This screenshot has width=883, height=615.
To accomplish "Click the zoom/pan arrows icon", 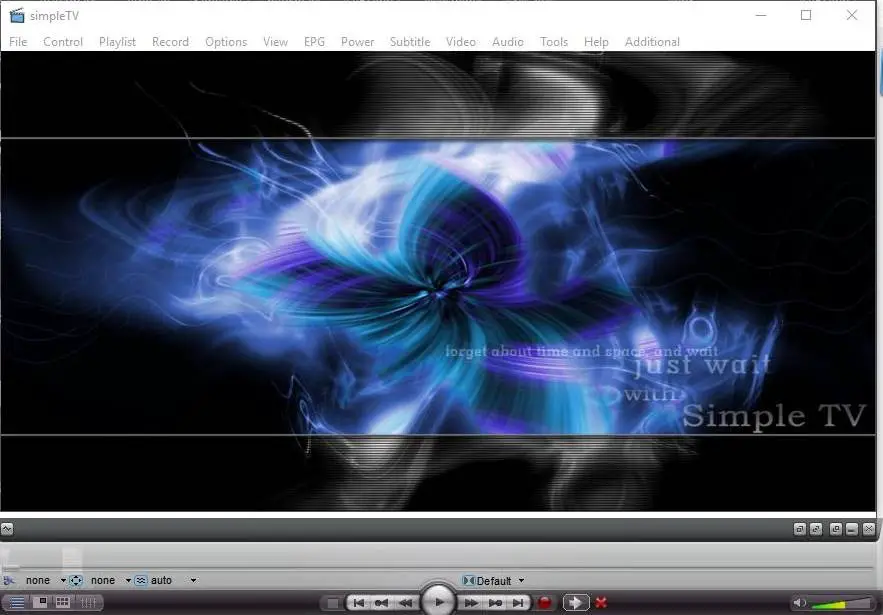I will click(x=76, y=580).
